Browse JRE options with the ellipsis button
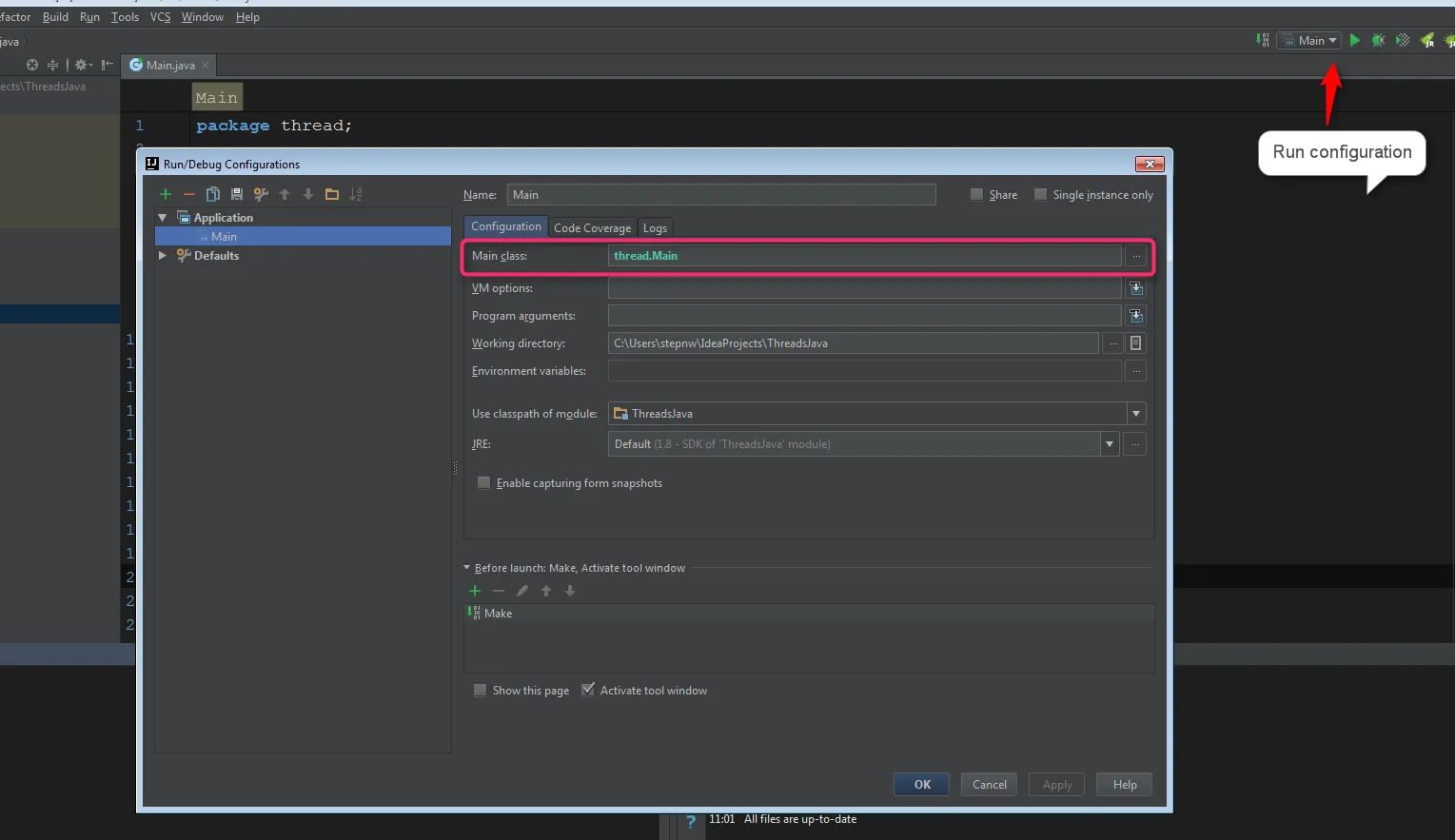 [x=1134, y=444]
